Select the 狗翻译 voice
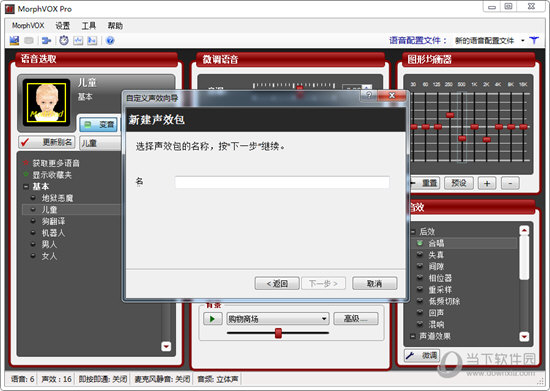 pos(53,221)
